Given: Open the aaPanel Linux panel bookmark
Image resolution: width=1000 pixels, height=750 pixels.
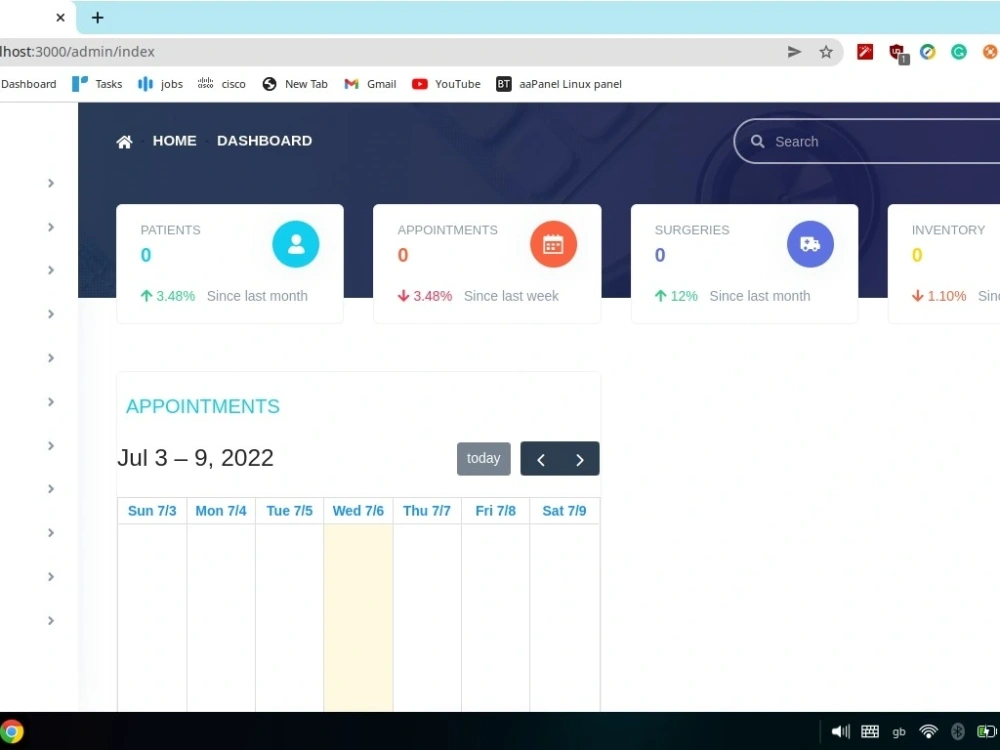Looking at the screenshot, I should (559, 84).
